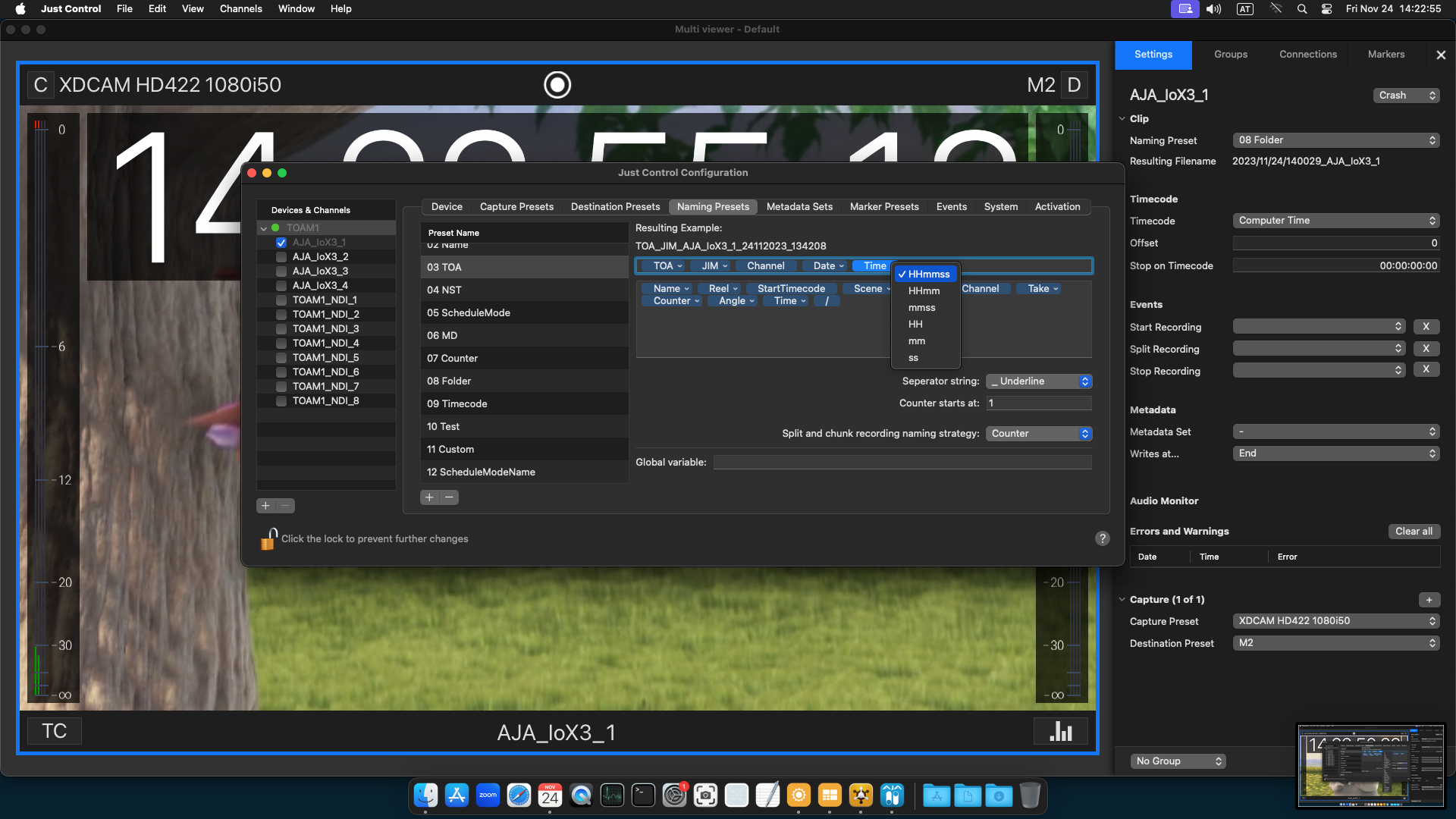Open Safari from the Dock
Image resolution: width=1456 pixels, height=819 pixels.
(x=519, y=795)
